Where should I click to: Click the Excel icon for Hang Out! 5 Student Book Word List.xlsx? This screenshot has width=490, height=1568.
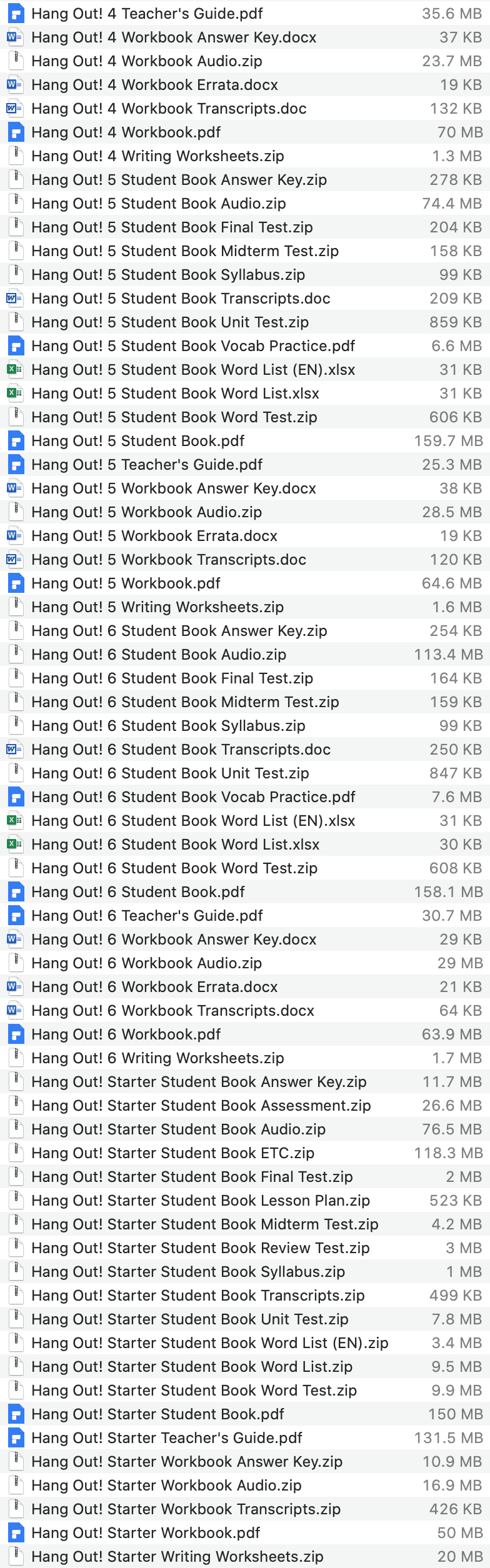14,393
